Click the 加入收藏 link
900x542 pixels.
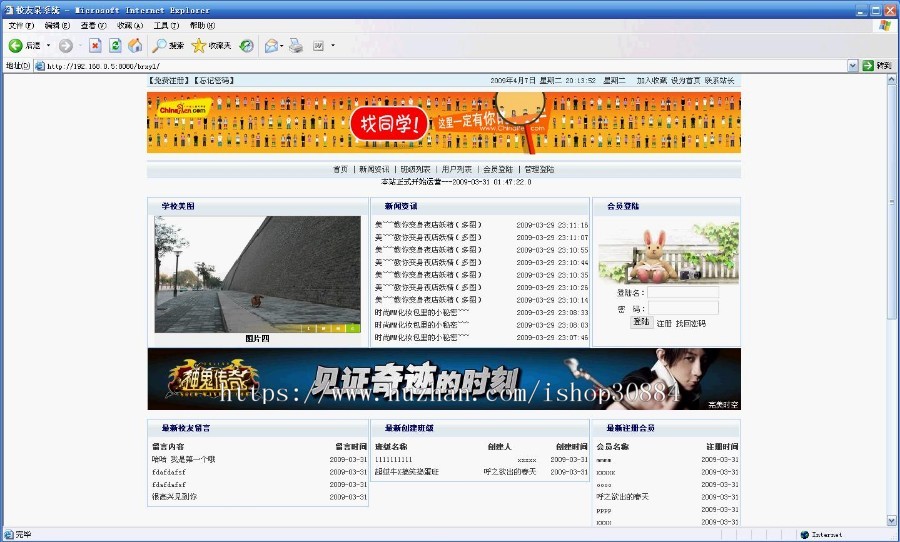[x=651, y=80]
